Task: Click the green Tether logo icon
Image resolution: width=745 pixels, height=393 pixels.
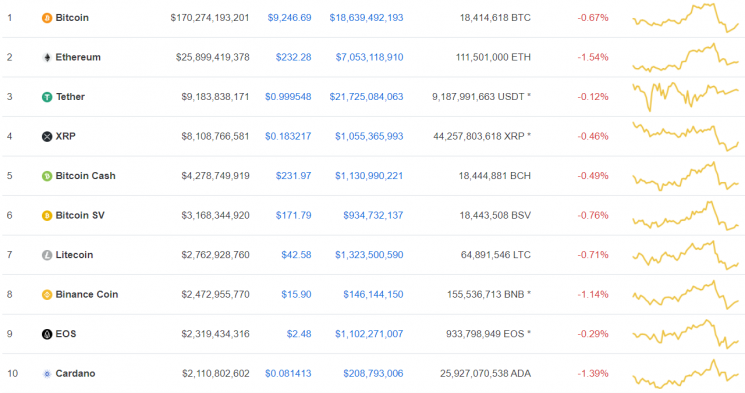Action: coord(47,97)
